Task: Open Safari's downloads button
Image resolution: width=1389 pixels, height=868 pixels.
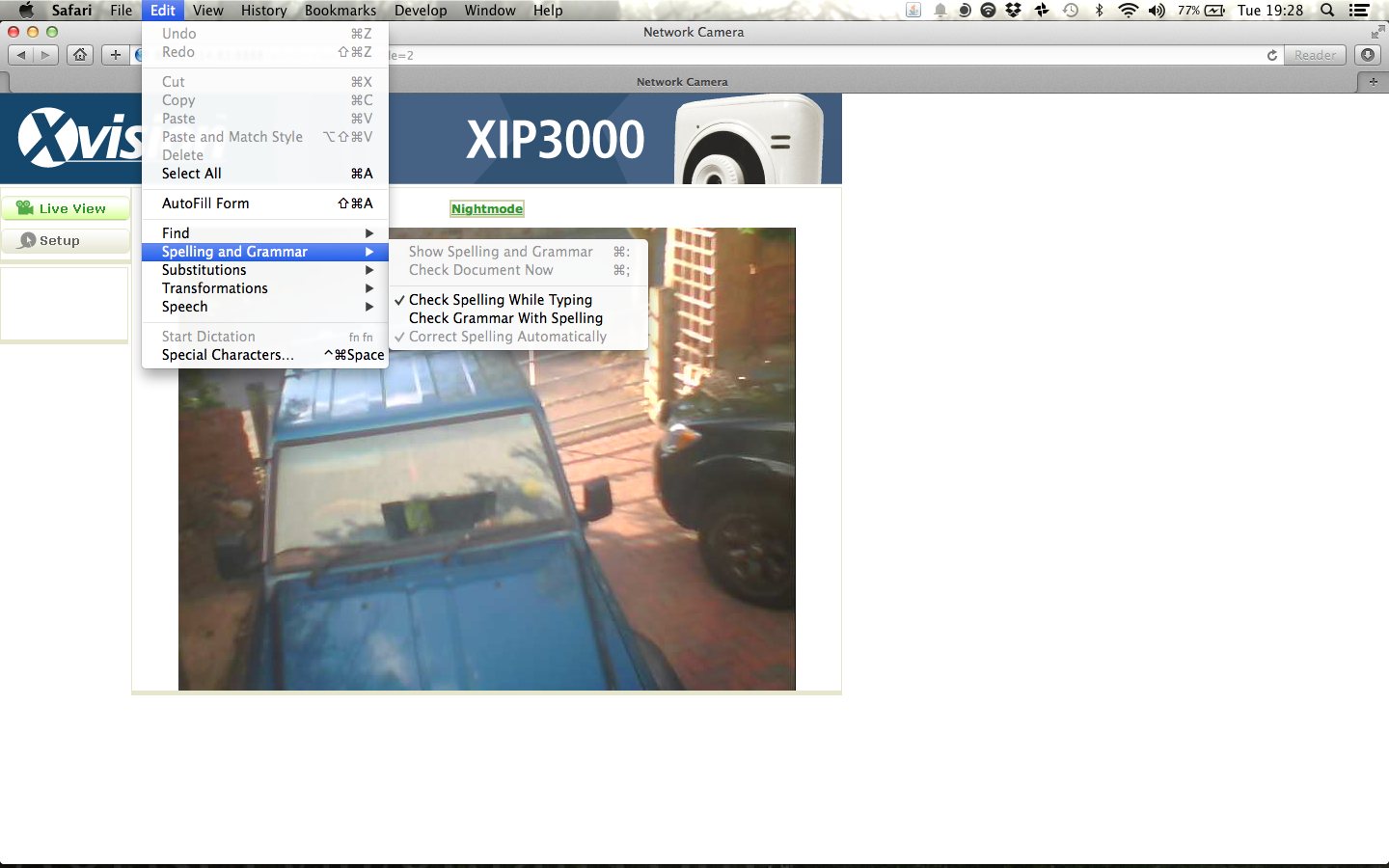Action: coord(1368,55)
